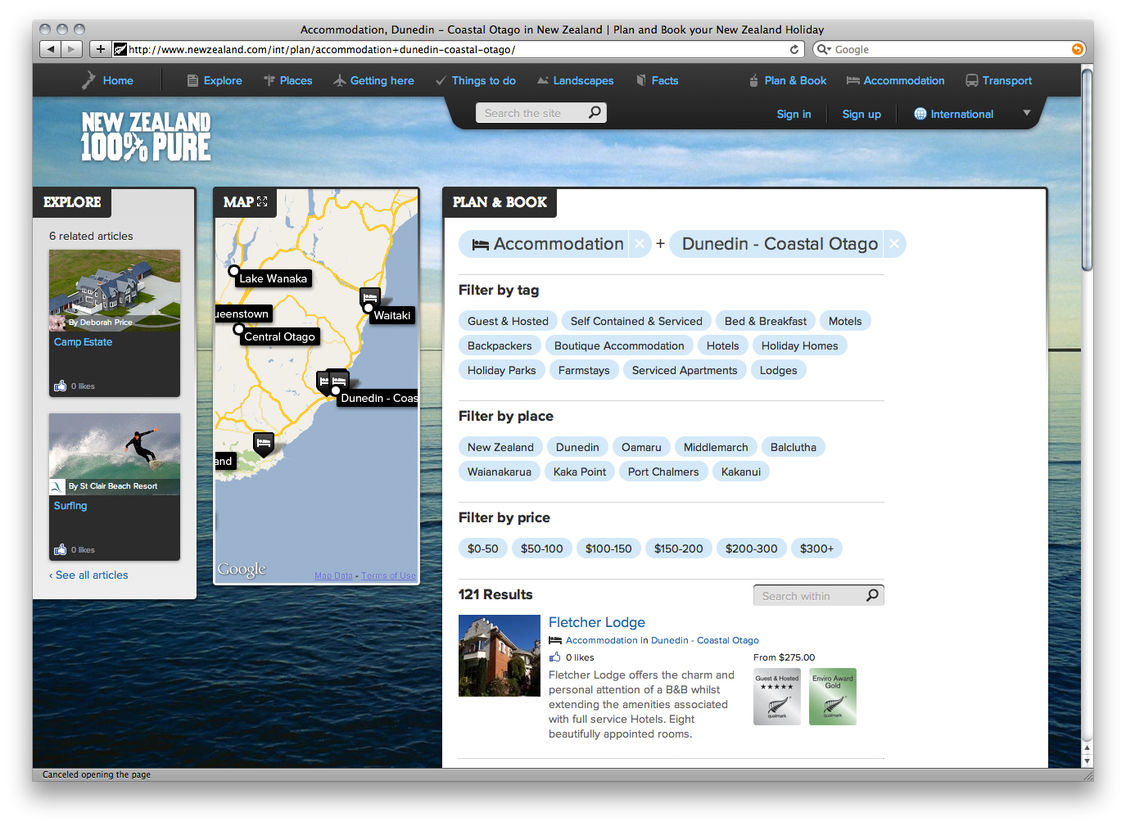1126x826 pixels.
Task: Click the browser reload icon in address bar
Action: [795, 49]
